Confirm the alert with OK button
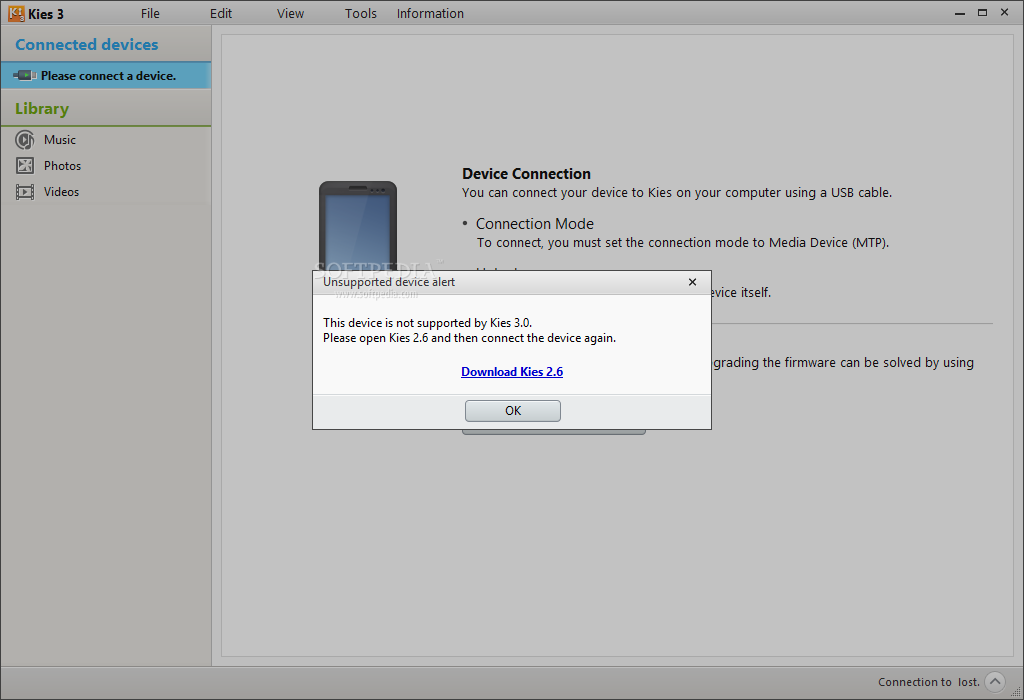The width and height of the screenshot is (1024, 700). click(x=513, y=411)
